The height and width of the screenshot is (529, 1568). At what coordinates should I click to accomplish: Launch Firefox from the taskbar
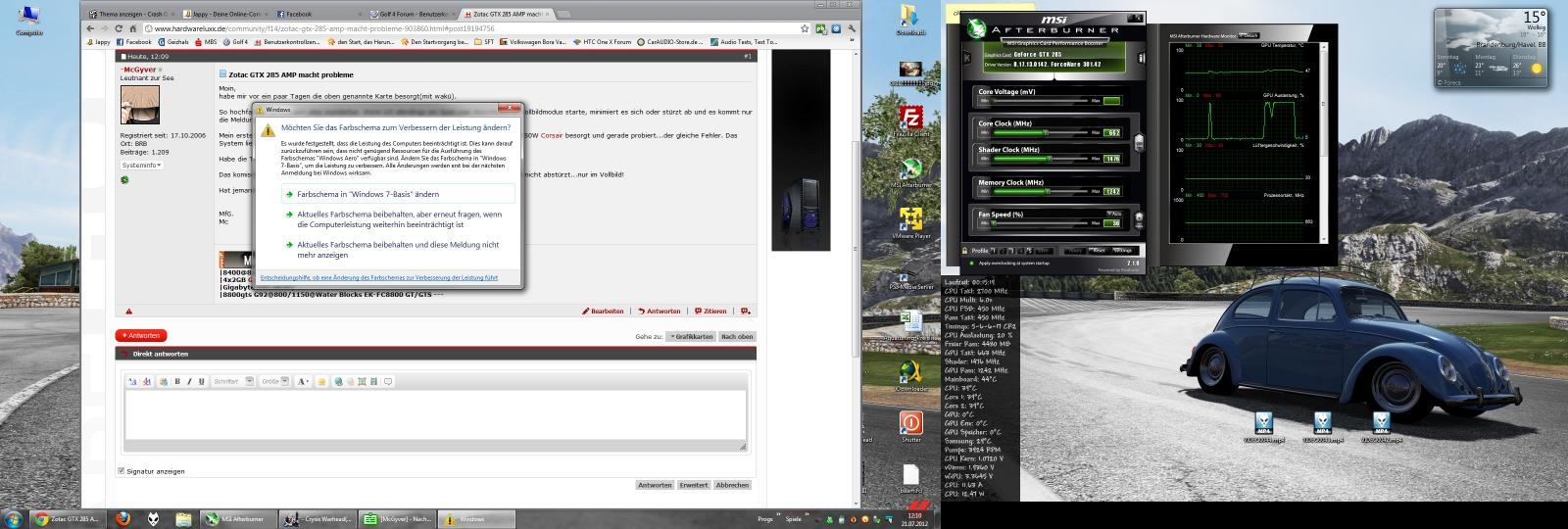(x=123, y=519)
